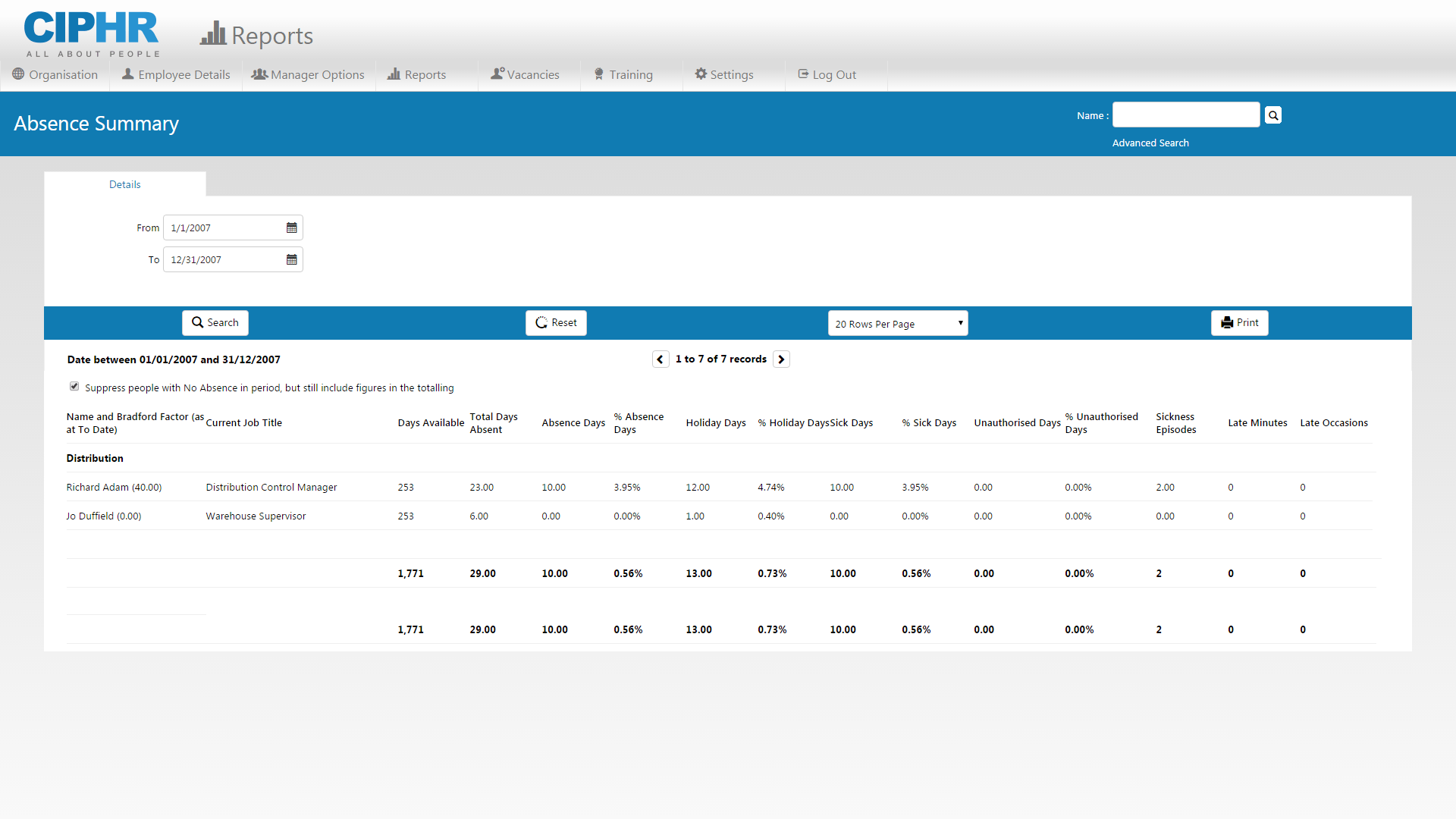Go to next records page arrow
The height and width of the screenshot is (819, 1456).
pyautogui.click(x=781, y=359)
